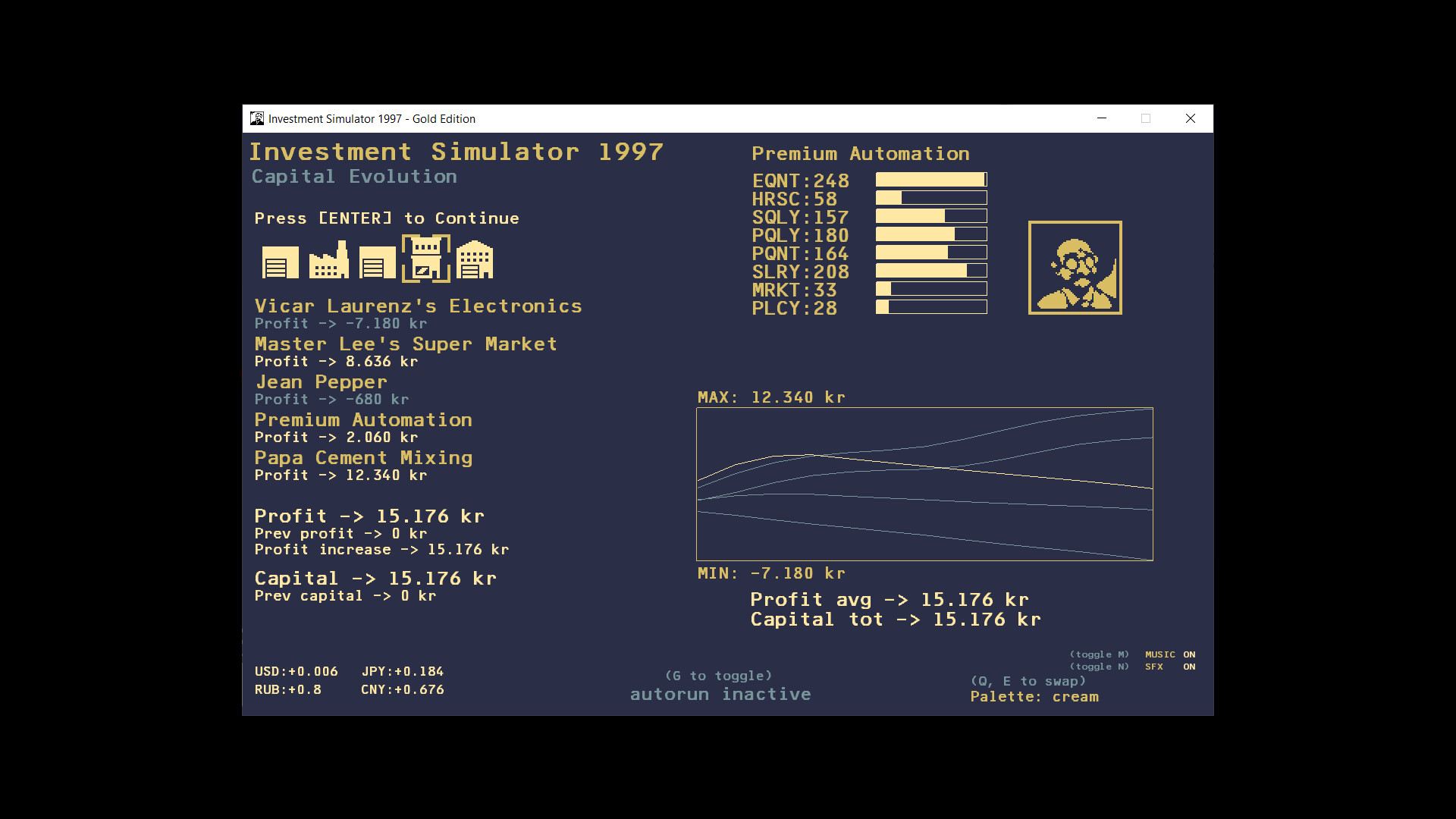This screenshot has width=1456, height=819.
Task: Click the Premium Automation portrait icon
Action: click(1075, 268)
